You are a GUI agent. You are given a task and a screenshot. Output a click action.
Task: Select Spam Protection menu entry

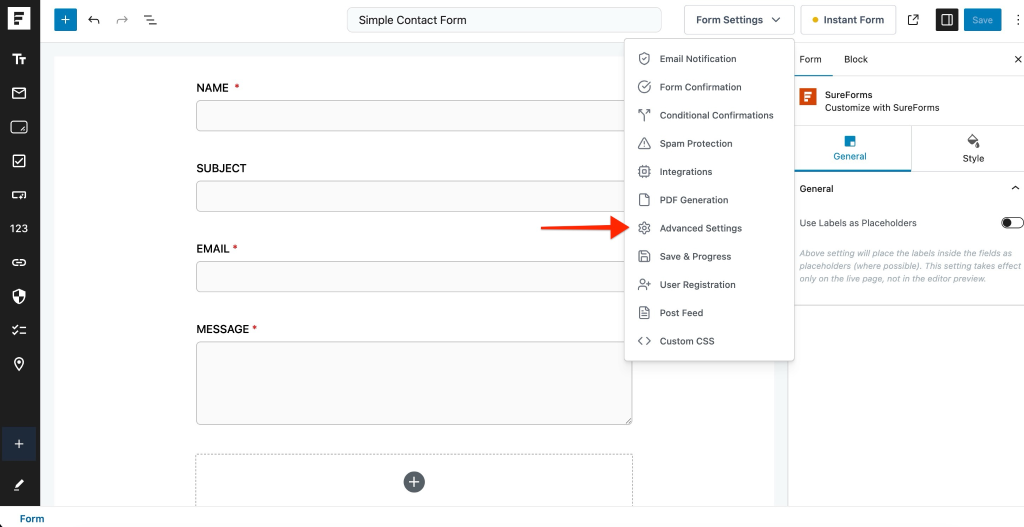pyautogui.click(x=695, y=144)
